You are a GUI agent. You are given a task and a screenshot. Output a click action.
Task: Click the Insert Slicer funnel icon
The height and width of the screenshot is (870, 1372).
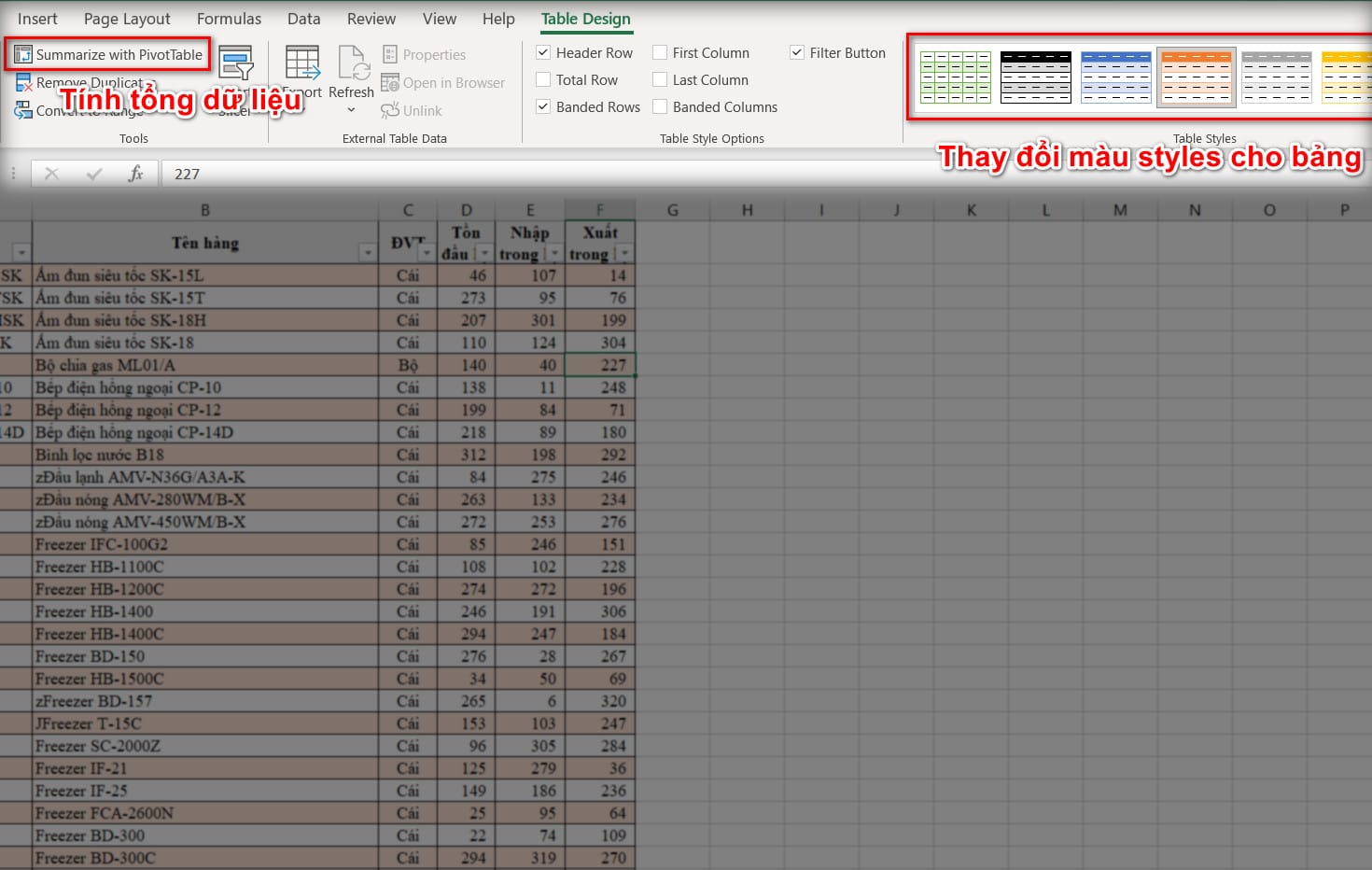236,63
